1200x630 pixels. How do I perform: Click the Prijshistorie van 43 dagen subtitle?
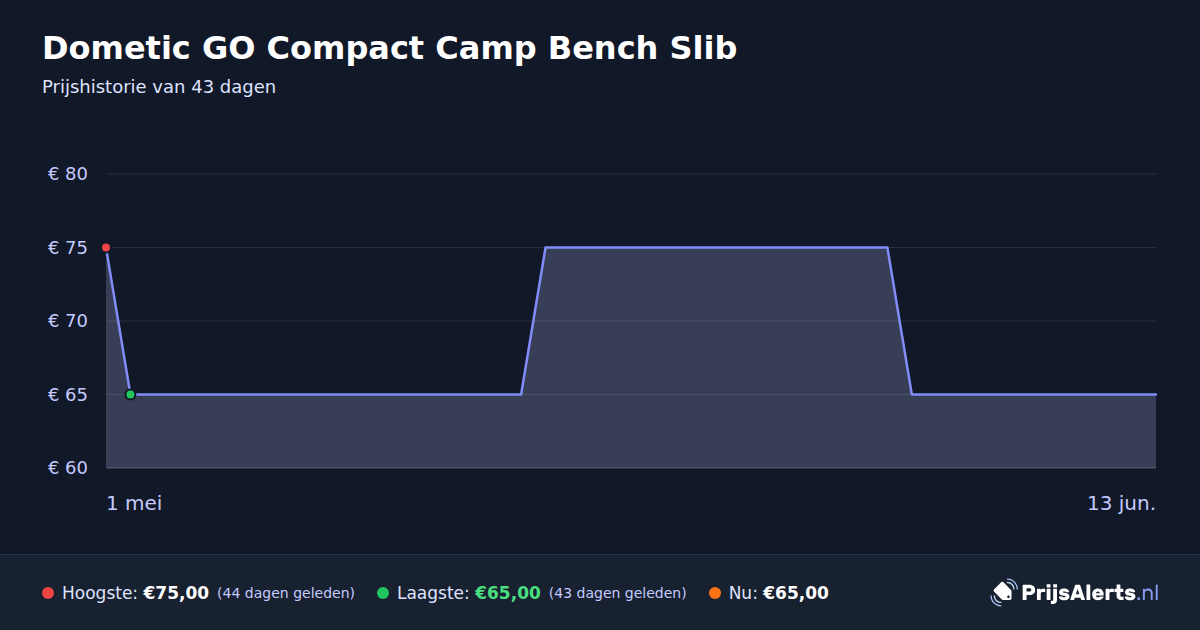point(159,87)
